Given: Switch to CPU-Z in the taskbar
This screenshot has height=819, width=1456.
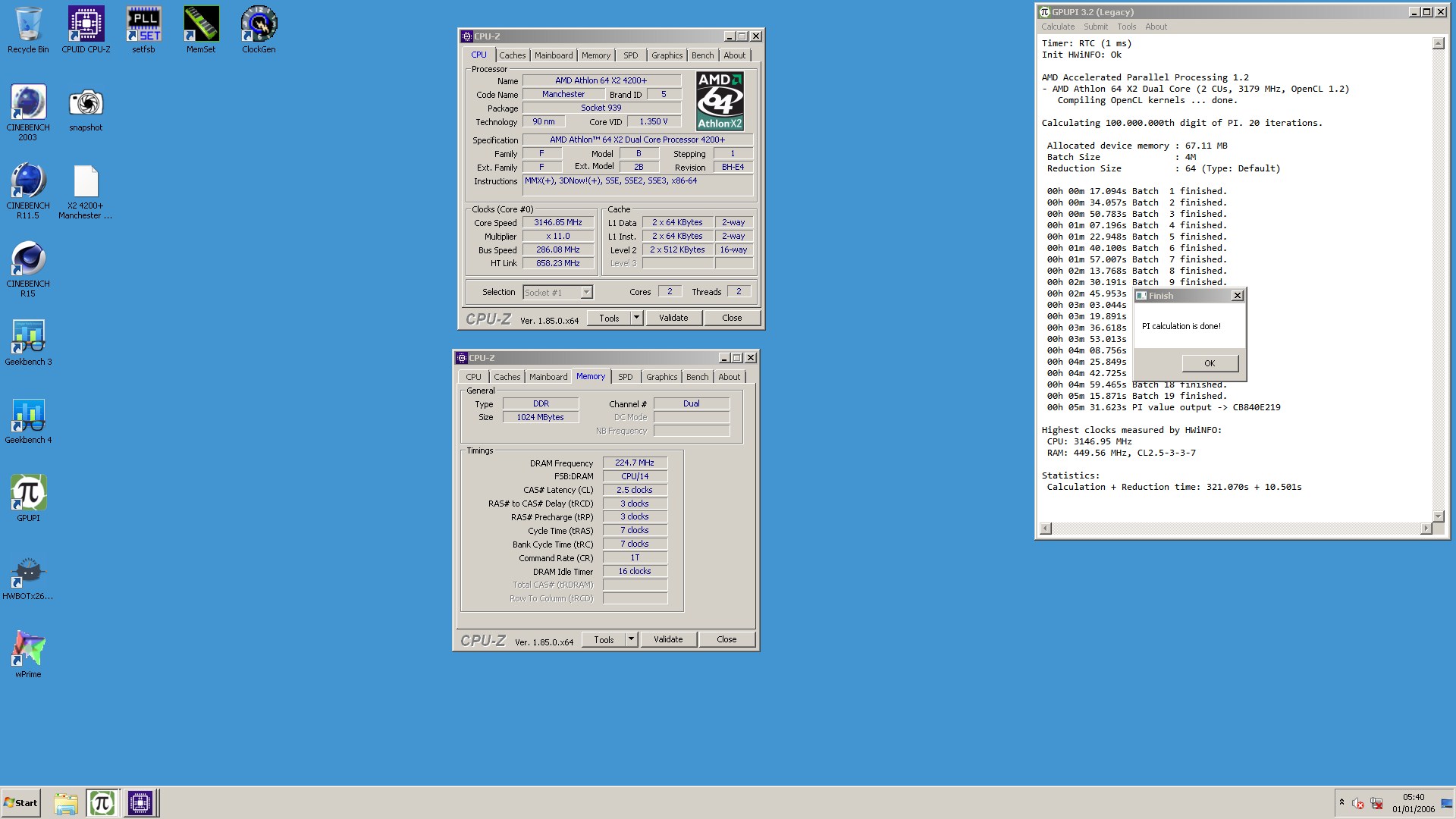Looking at the screenshot, I should pos(140,803).
